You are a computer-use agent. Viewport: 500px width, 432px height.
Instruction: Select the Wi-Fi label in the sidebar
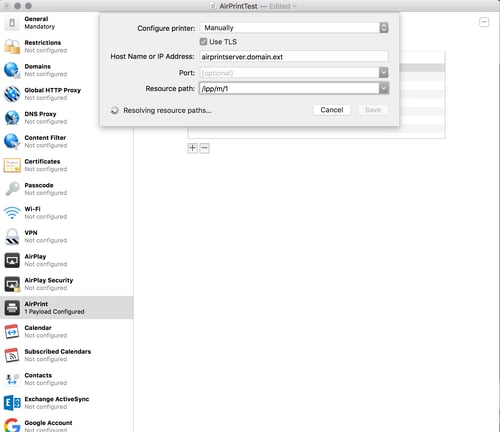click(32, 209)
